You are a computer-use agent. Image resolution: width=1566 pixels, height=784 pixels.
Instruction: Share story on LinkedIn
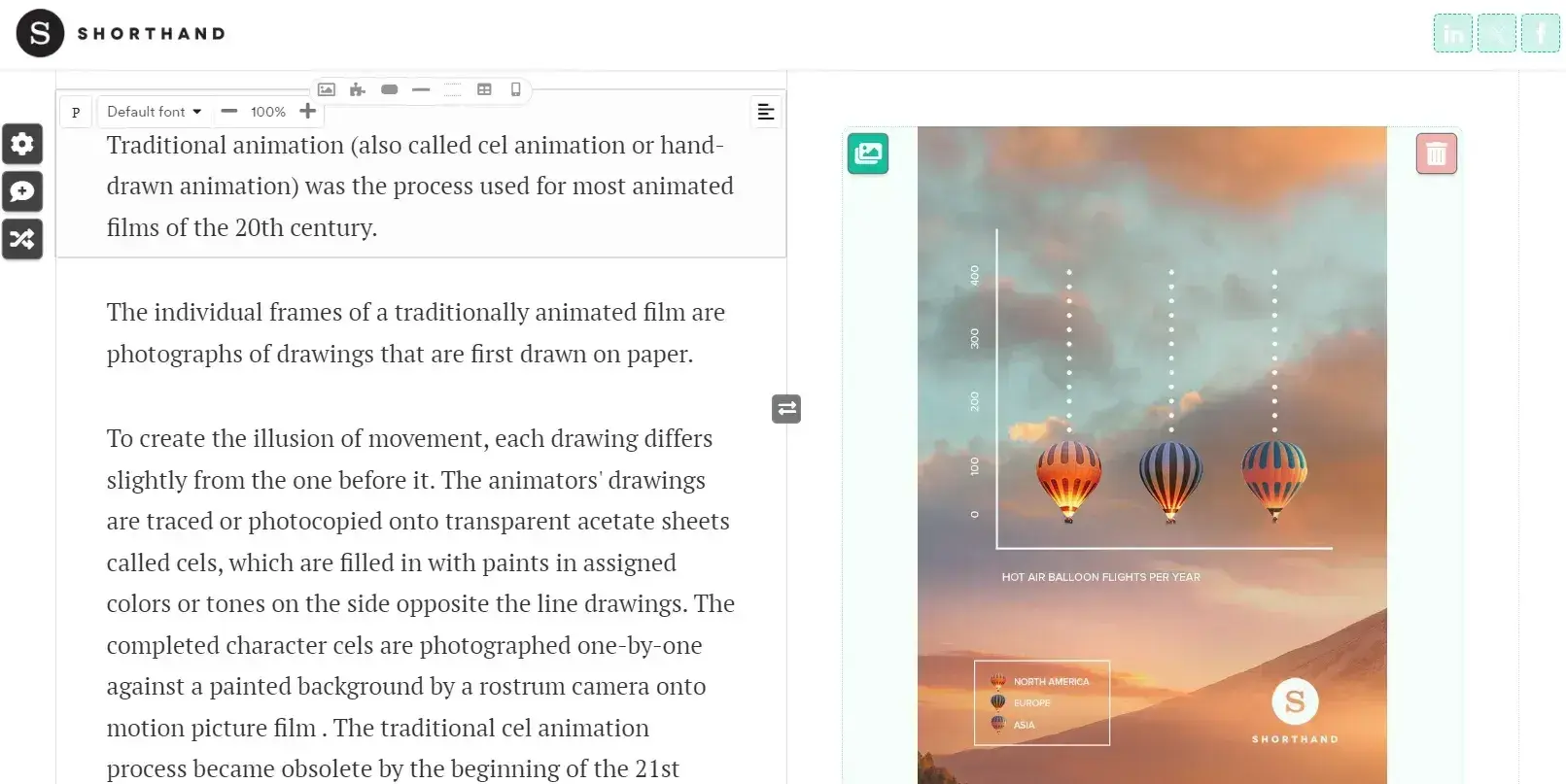[x=1453, y=33]
